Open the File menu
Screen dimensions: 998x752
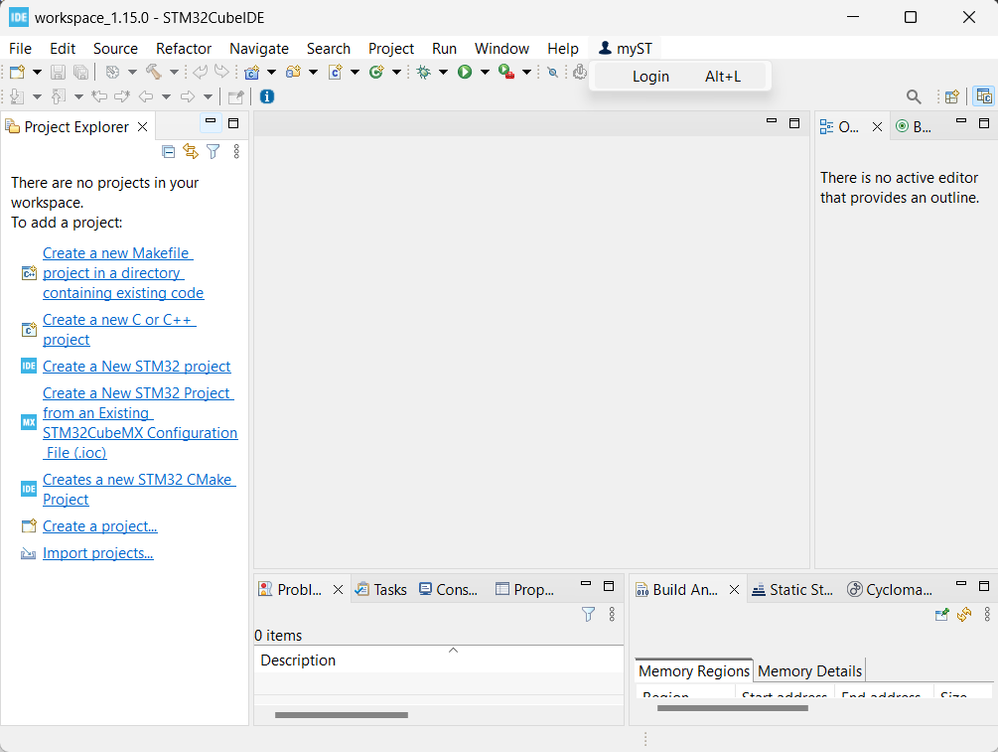click(x=20, y=48)
